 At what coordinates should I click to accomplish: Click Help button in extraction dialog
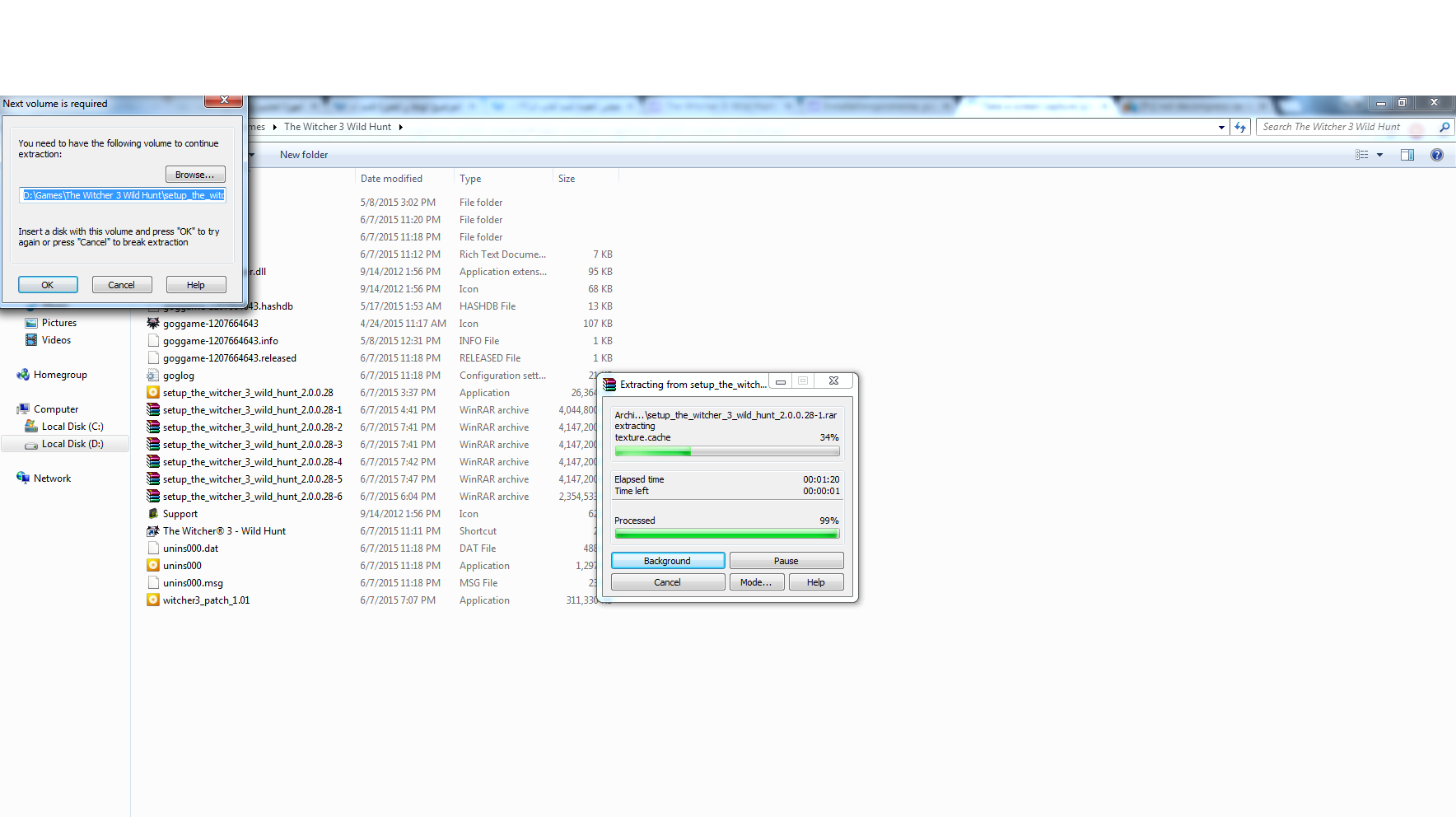point(816,582)
